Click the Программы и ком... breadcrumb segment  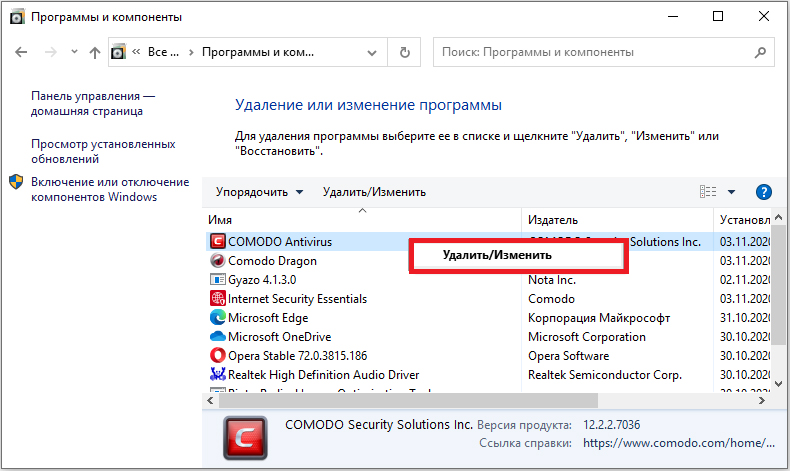pyautogui.click(x=258, y=52)
